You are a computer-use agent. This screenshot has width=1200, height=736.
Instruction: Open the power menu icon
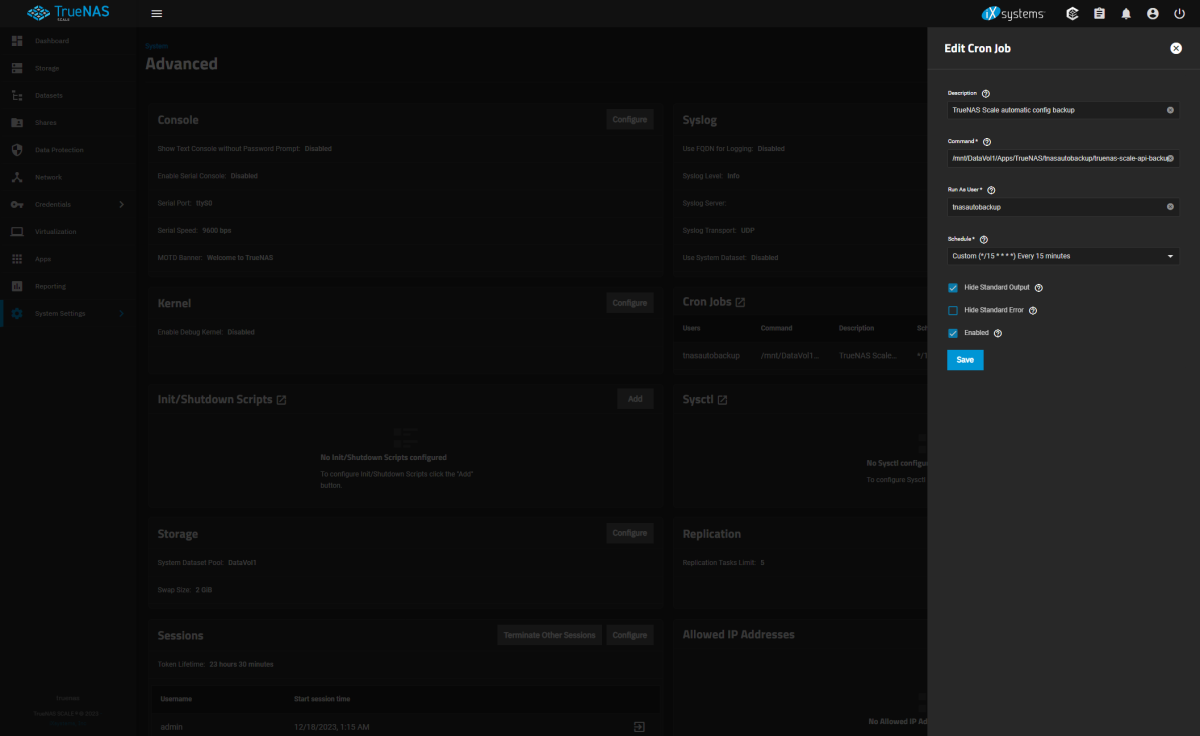click(x=1179, y=14)
